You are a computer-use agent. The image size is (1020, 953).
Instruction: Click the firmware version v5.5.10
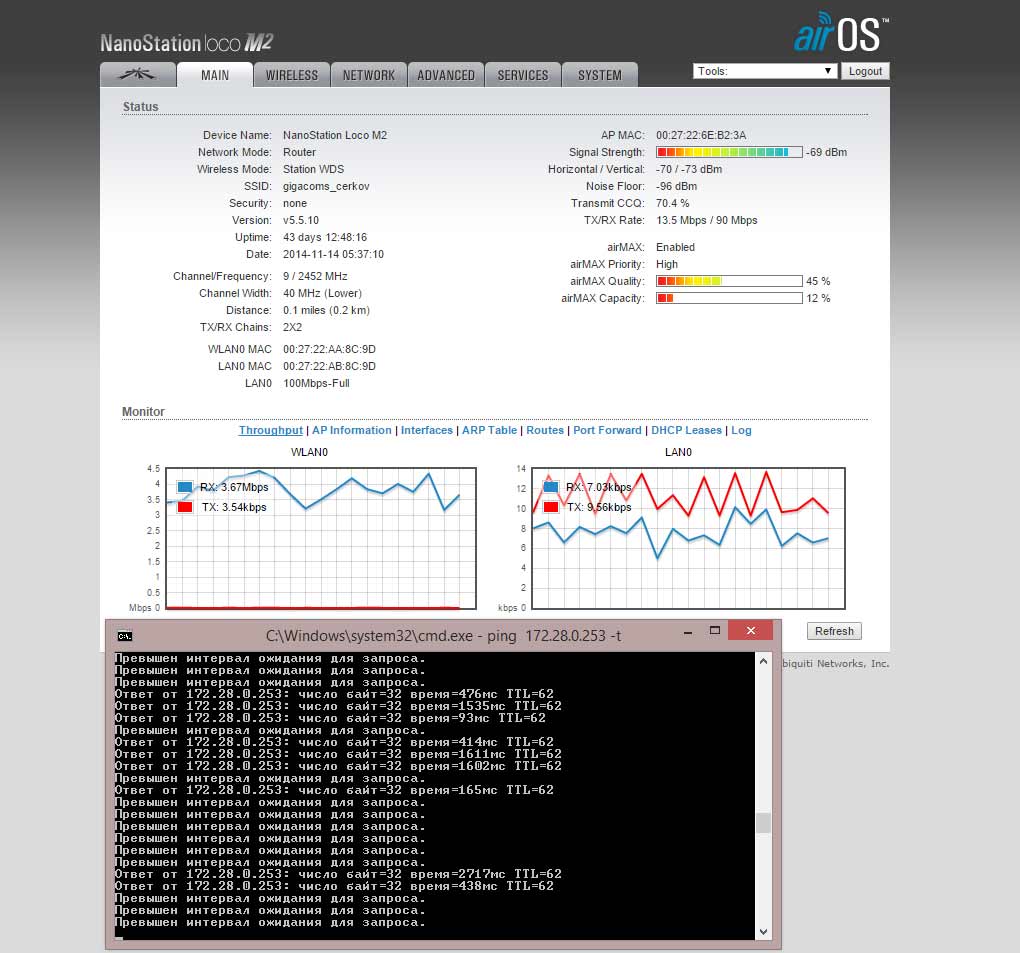click(x=301, y=221)
